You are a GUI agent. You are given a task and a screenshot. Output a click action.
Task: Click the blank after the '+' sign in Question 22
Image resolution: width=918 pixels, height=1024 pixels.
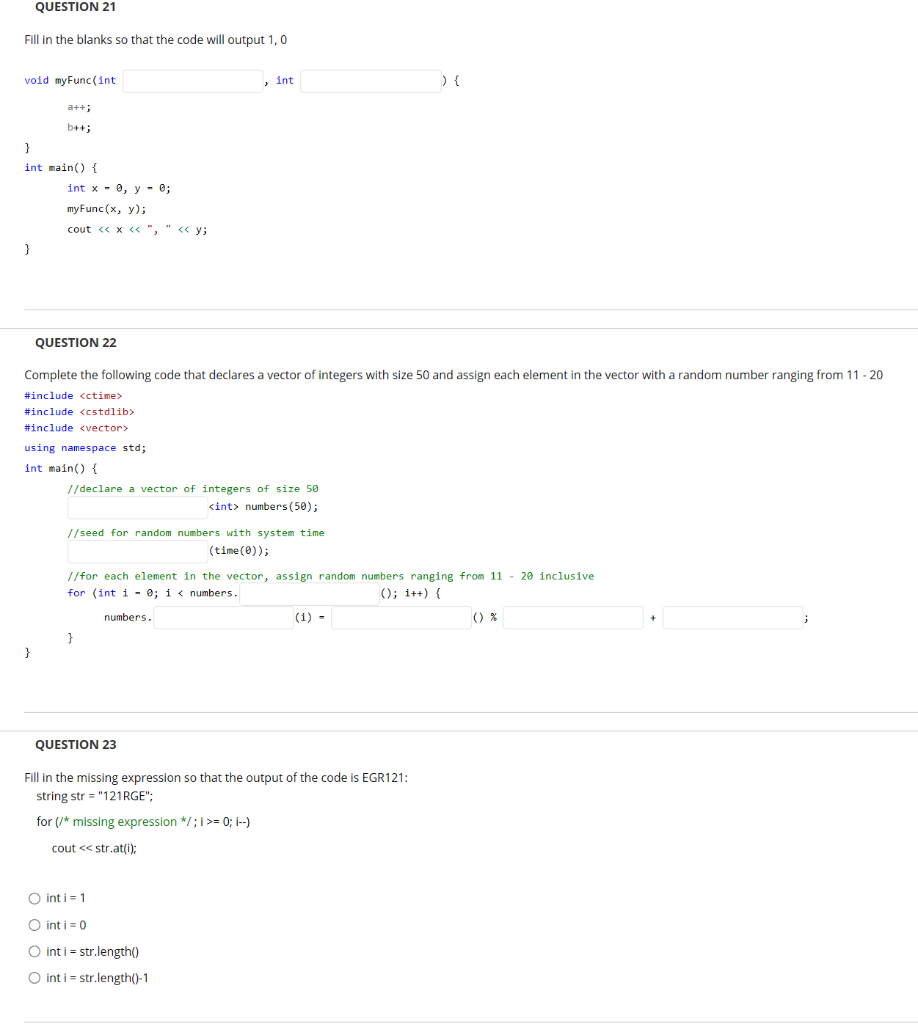[732, 617]
